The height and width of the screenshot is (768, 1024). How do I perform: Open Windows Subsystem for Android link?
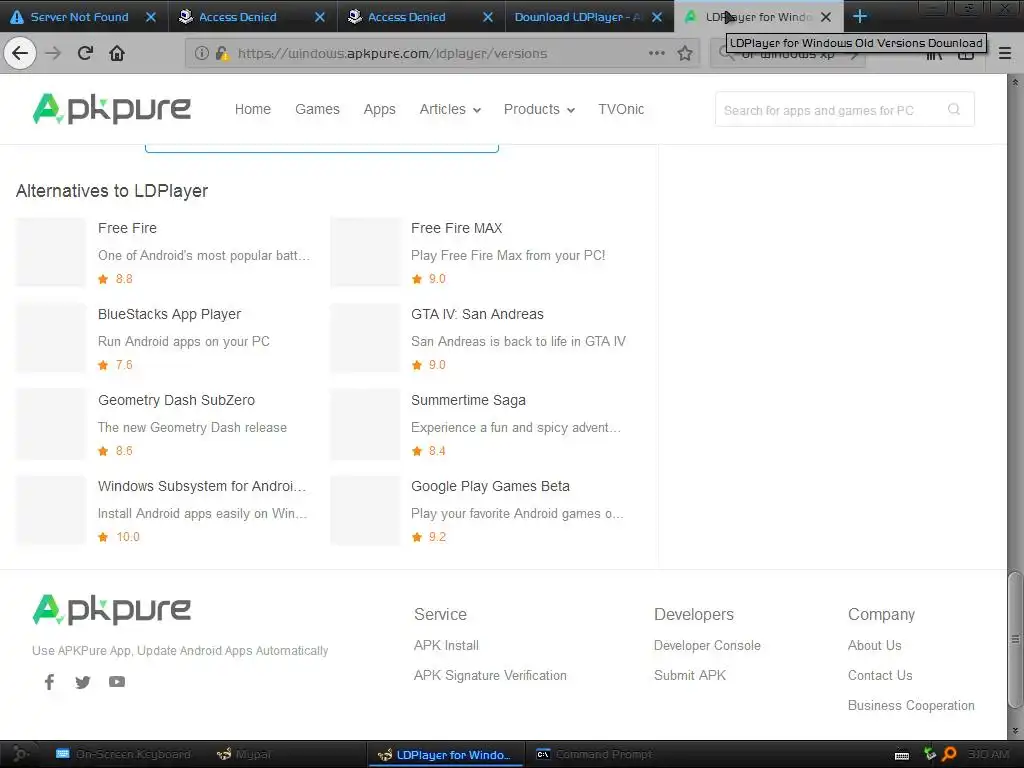(x=202, y=487)
